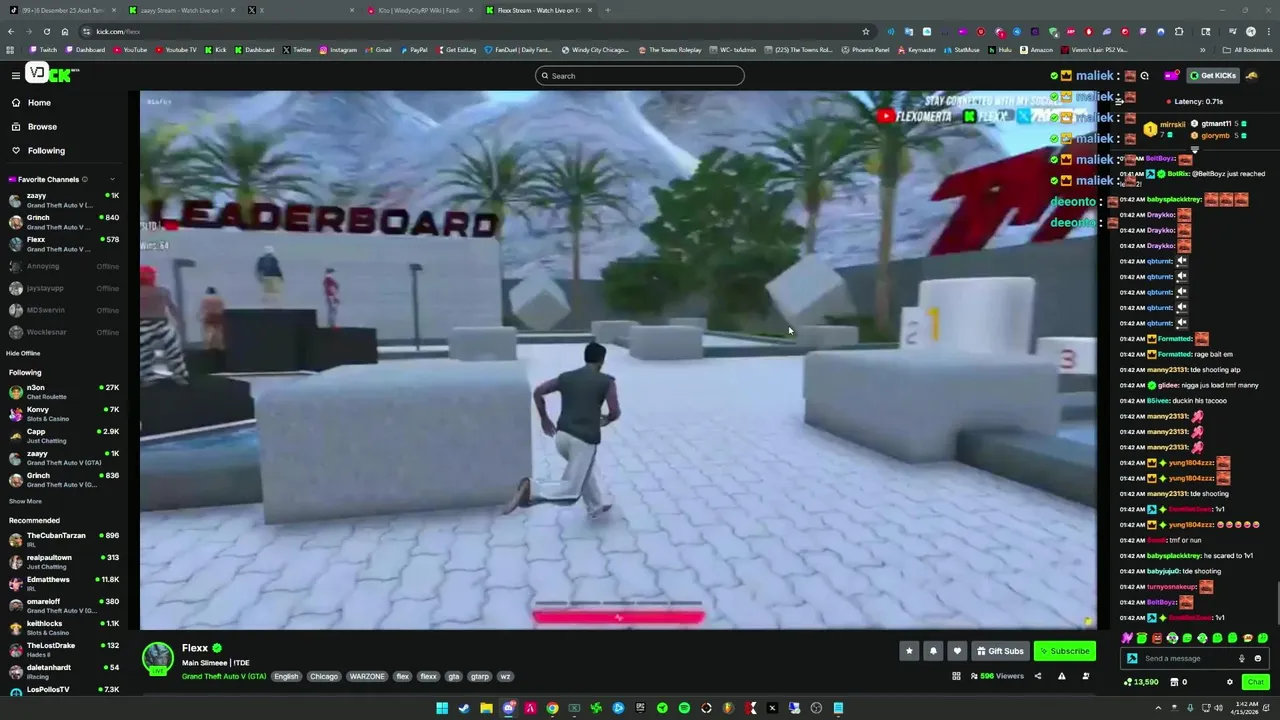Screen dimensions: 1280x720
Task: Select offline channel Annoying
Action: coord(62,266)
